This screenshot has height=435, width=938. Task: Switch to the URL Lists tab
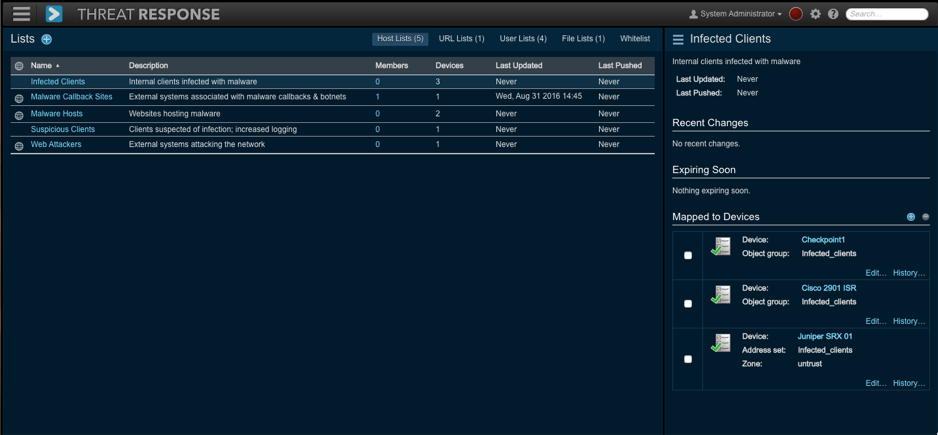[461, 39]
